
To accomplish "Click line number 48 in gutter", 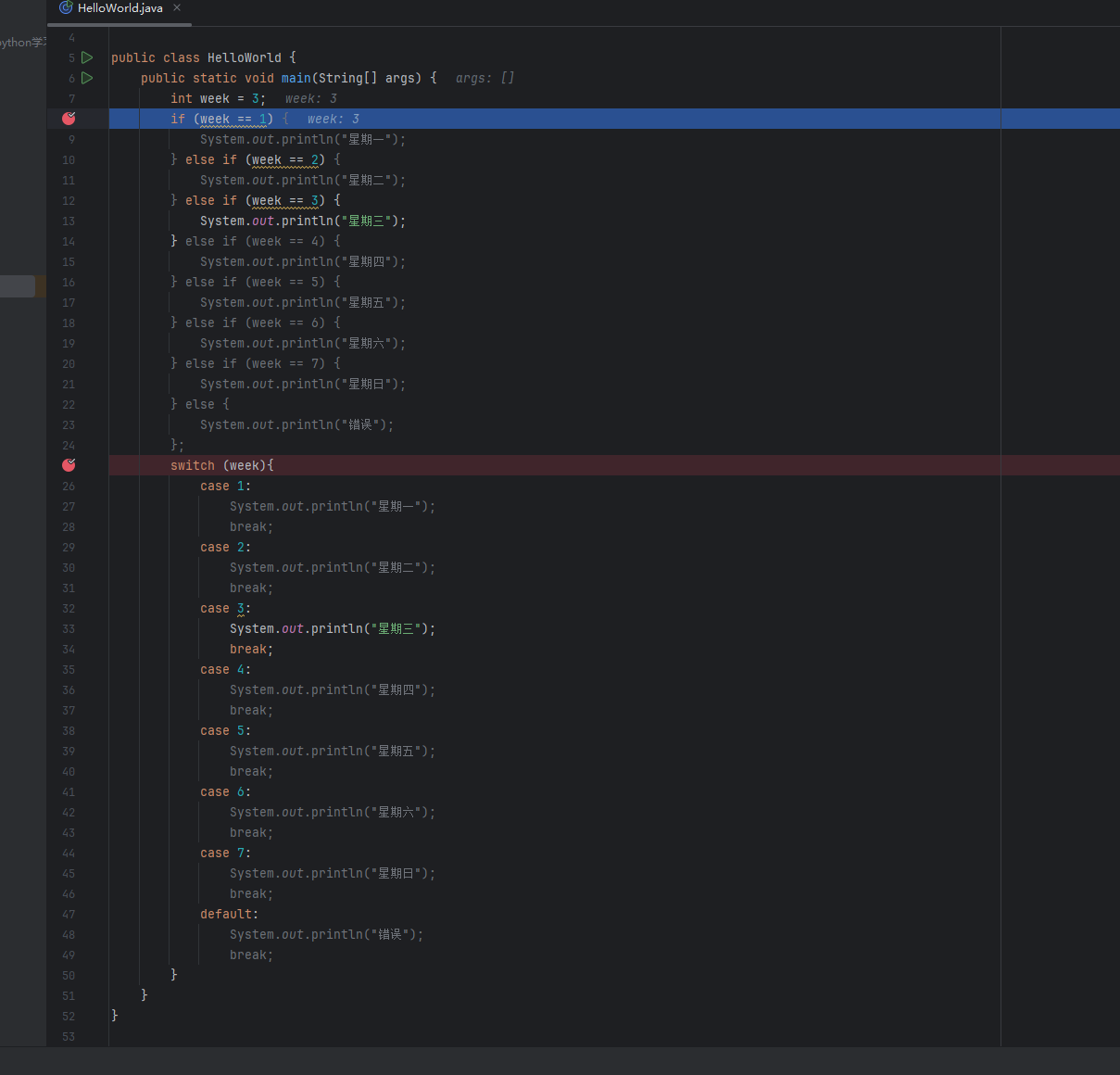I will 69,935.
